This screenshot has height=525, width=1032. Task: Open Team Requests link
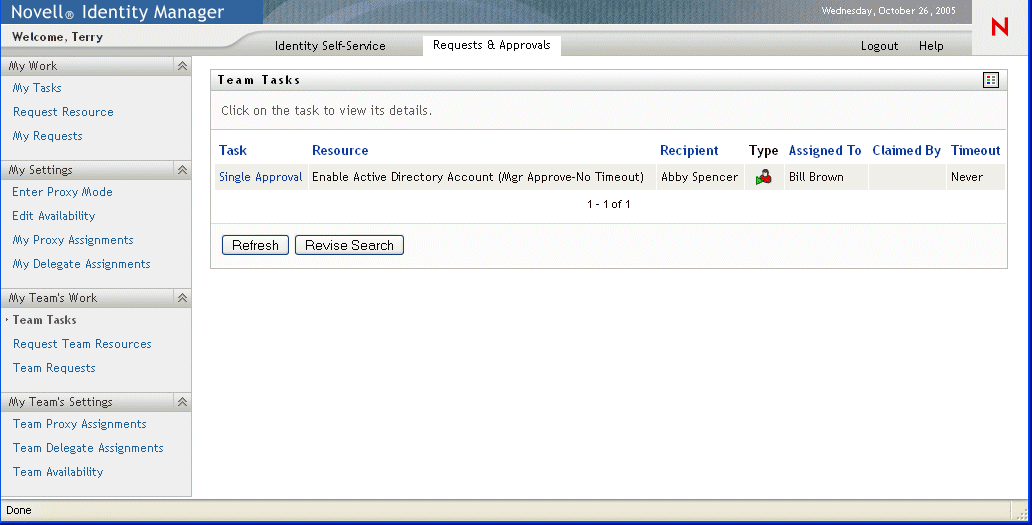[54, 368]
